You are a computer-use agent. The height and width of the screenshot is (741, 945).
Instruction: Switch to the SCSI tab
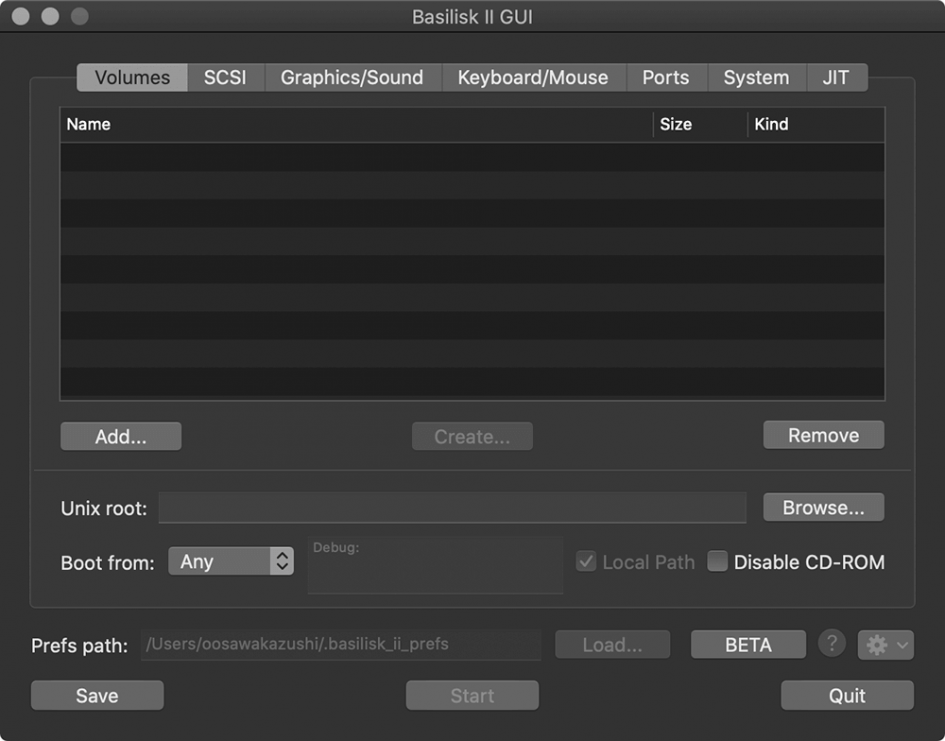click(225, 78)
